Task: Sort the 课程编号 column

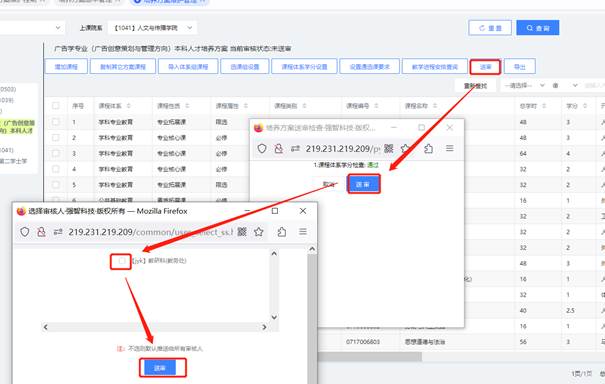Action: pos(376,106)
